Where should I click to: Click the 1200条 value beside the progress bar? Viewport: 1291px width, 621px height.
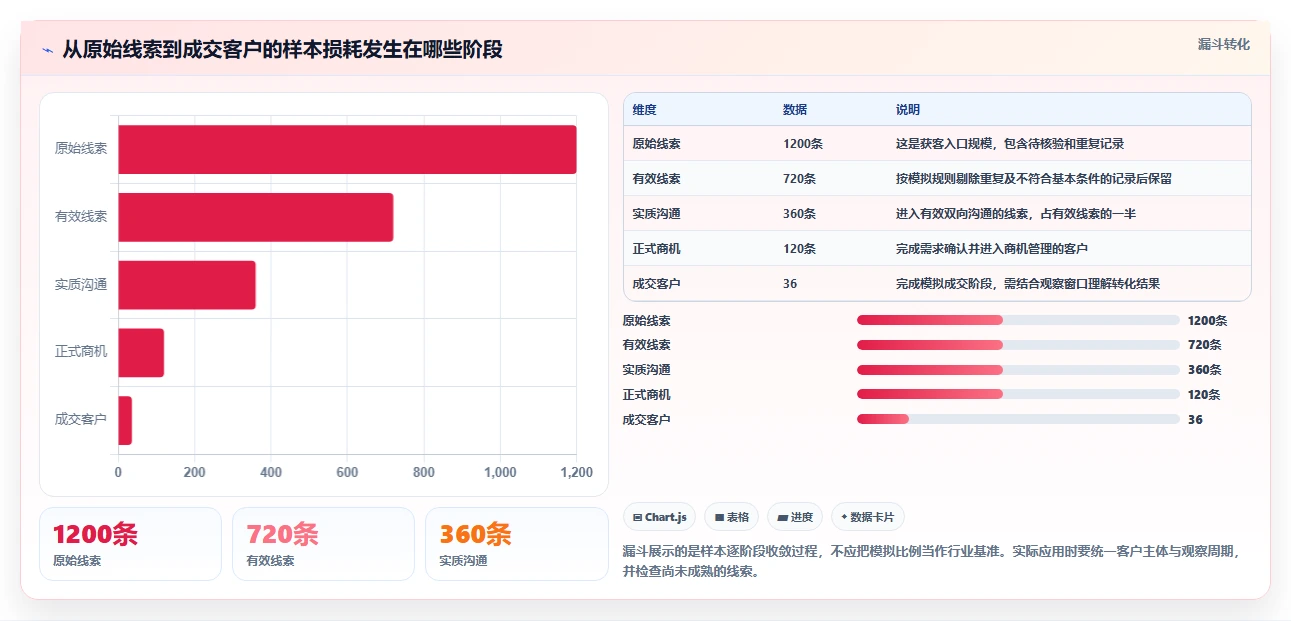[x=1207, y=321]
